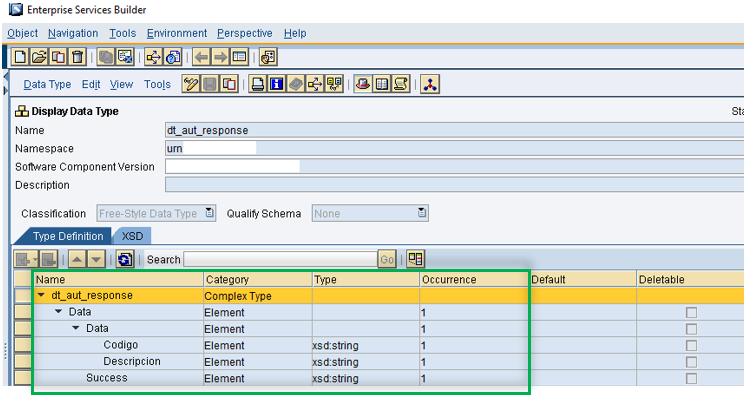Open the View menu in editor

pyautogui.click(x=121, y=84)
